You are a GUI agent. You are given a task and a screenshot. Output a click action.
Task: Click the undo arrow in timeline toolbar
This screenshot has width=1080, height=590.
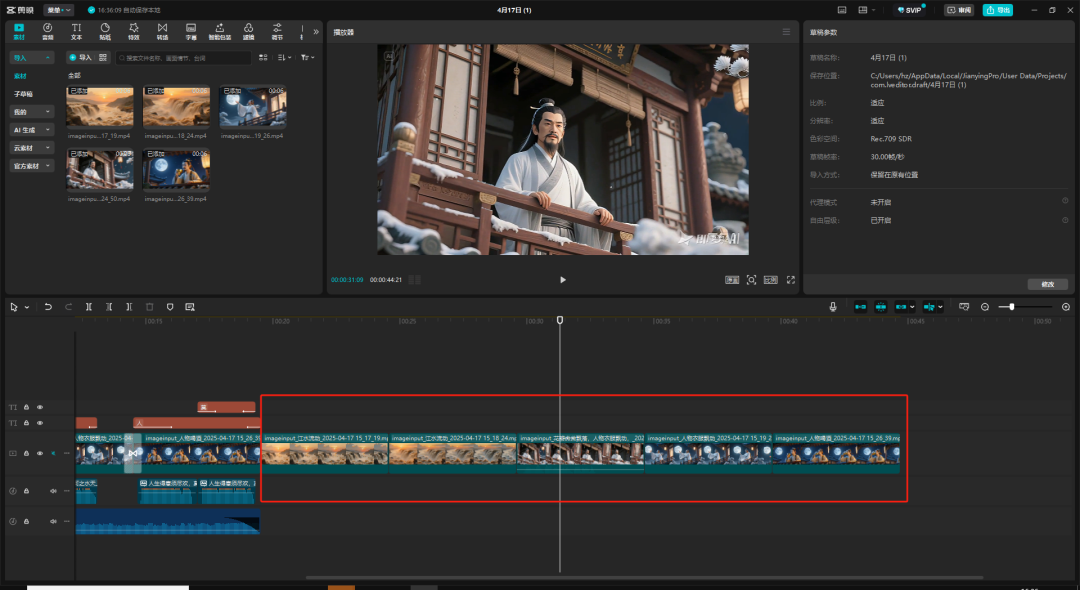(x=48, y=307)
